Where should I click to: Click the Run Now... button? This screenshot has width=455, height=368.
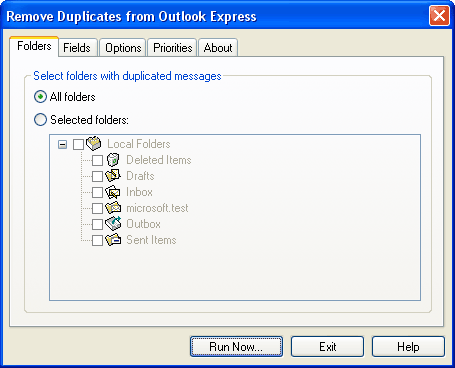point(236,347)
